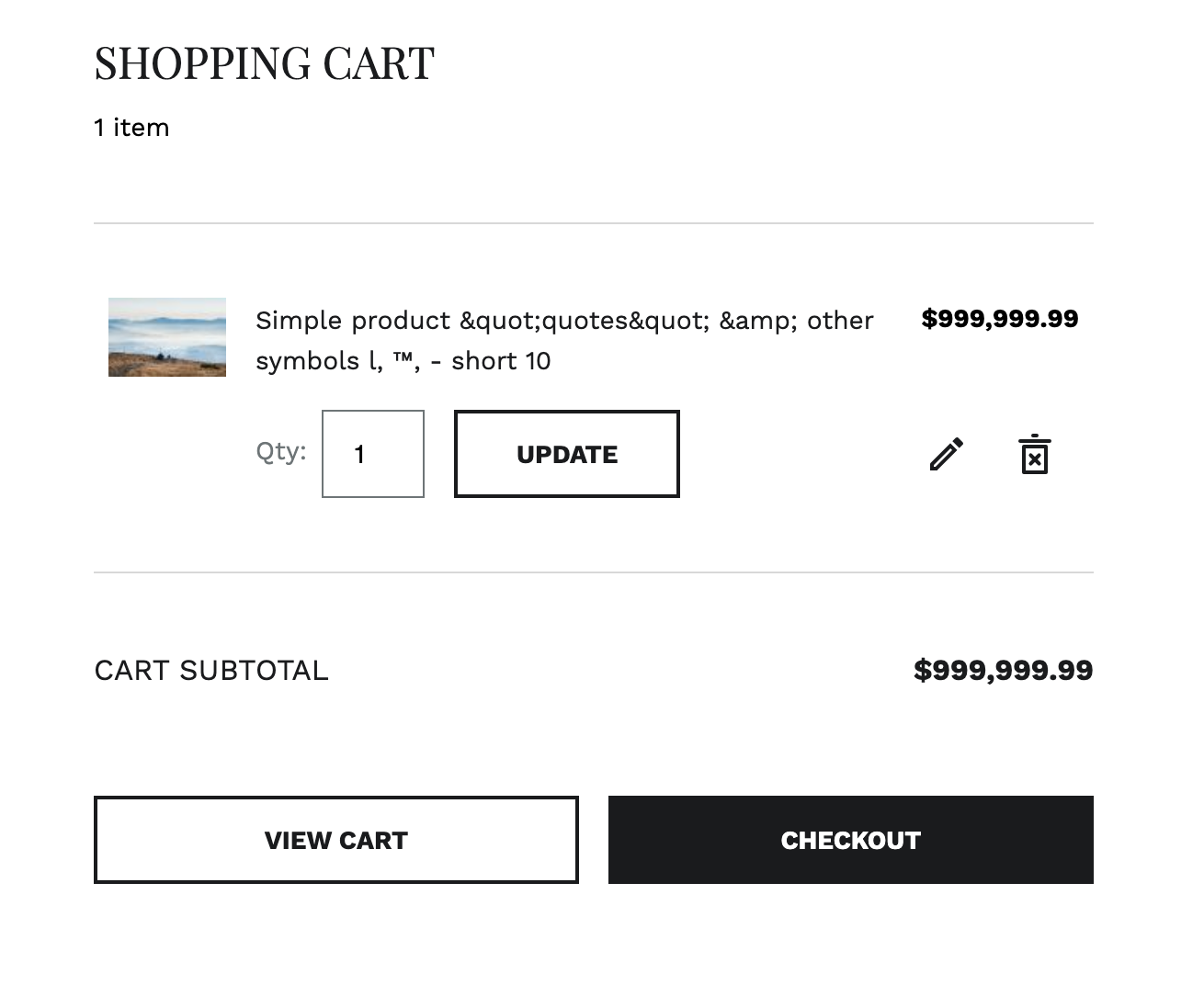1204x985 pixels.
Task: Click the CART SUBTOTAL label
Action: coord(210,671)
